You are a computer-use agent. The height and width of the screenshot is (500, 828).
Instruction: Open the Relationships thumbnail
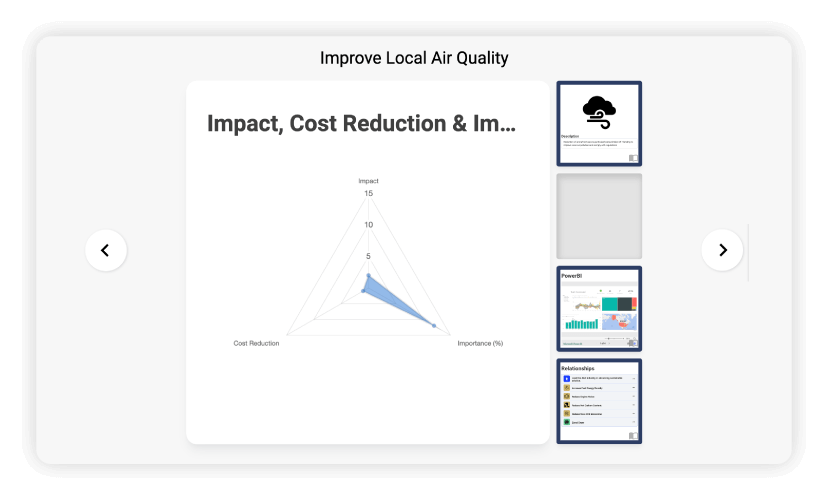click(599, 401)
